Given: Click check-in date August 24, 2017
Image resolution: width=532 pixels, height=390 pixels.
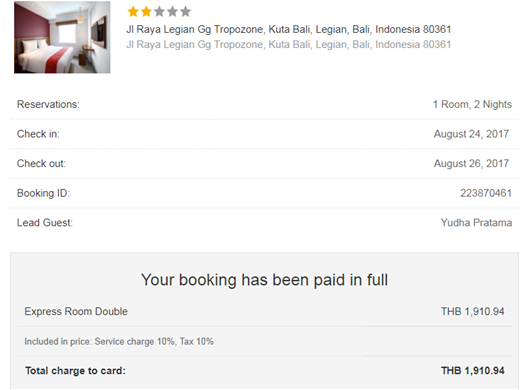Looking at the screenshot, I should [x=471, y=134].
